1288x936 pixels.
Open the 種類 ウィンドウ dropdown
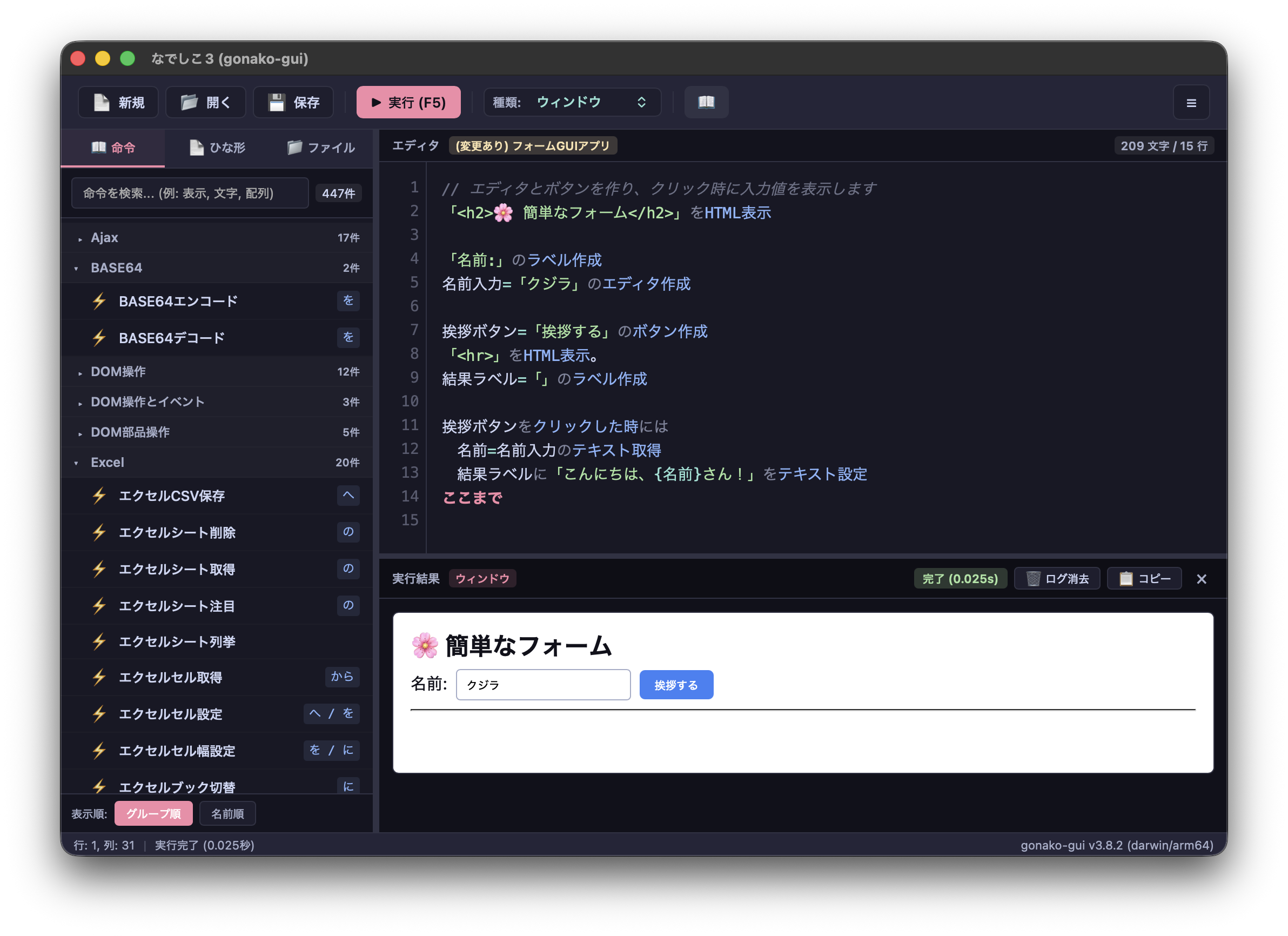click(572, 102)
